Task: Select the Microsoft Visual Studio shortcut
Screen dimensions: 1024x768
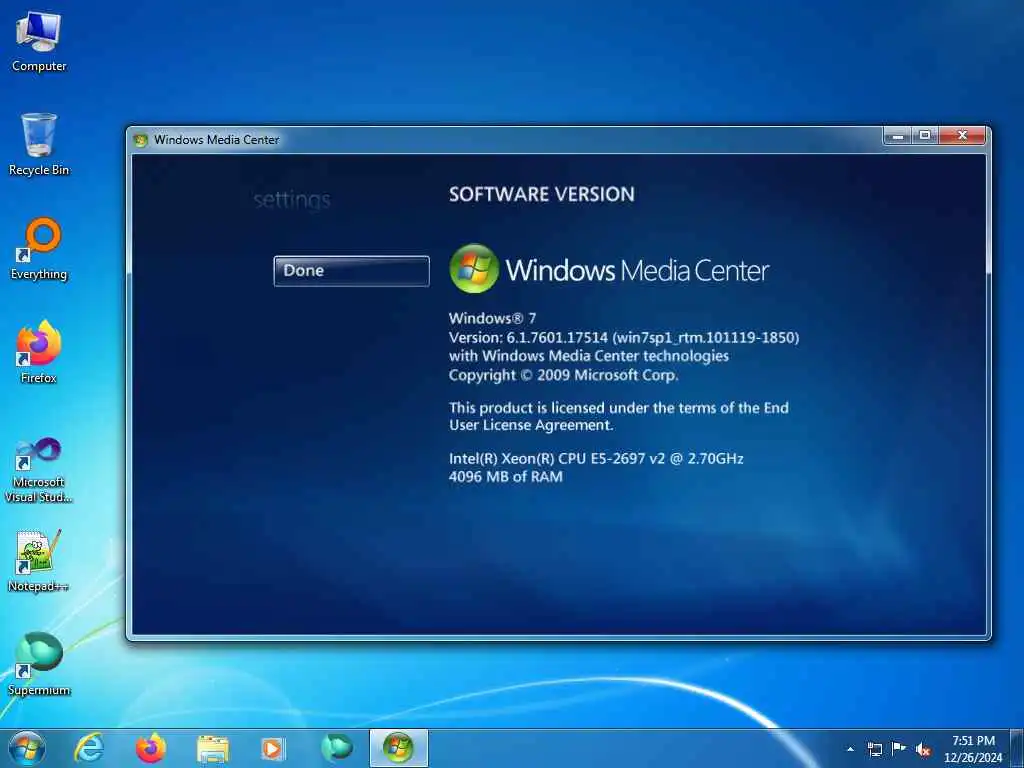Action: click(39, 470)
